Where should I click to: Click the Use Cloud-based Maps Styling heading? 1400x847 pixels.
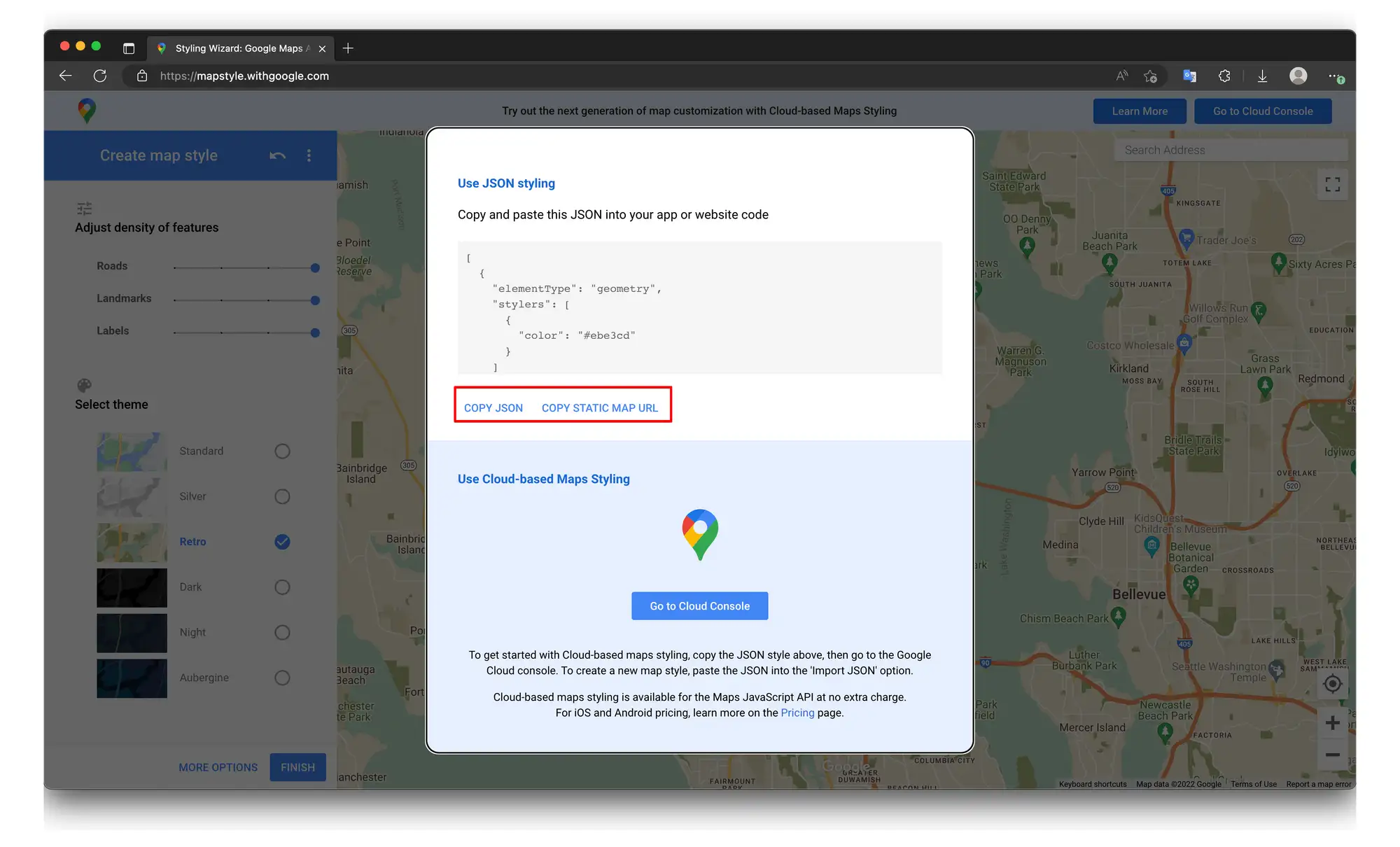click(544, 479)
